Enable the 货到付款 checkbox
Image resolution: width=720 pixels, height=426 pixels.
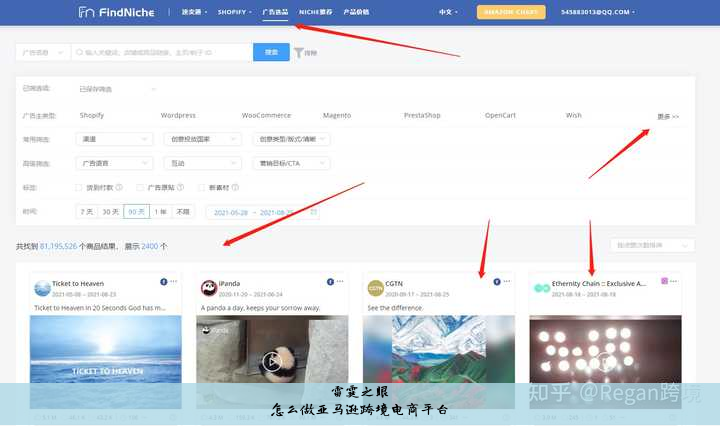pos(79,187)
